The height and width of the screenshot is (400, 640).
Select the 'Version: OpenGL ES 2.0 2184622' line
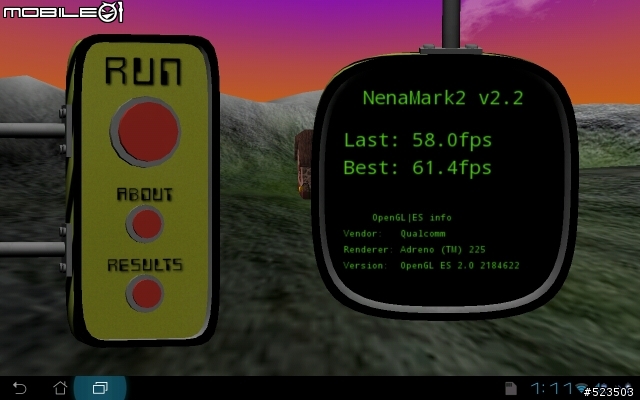click(x=431, y=265)
